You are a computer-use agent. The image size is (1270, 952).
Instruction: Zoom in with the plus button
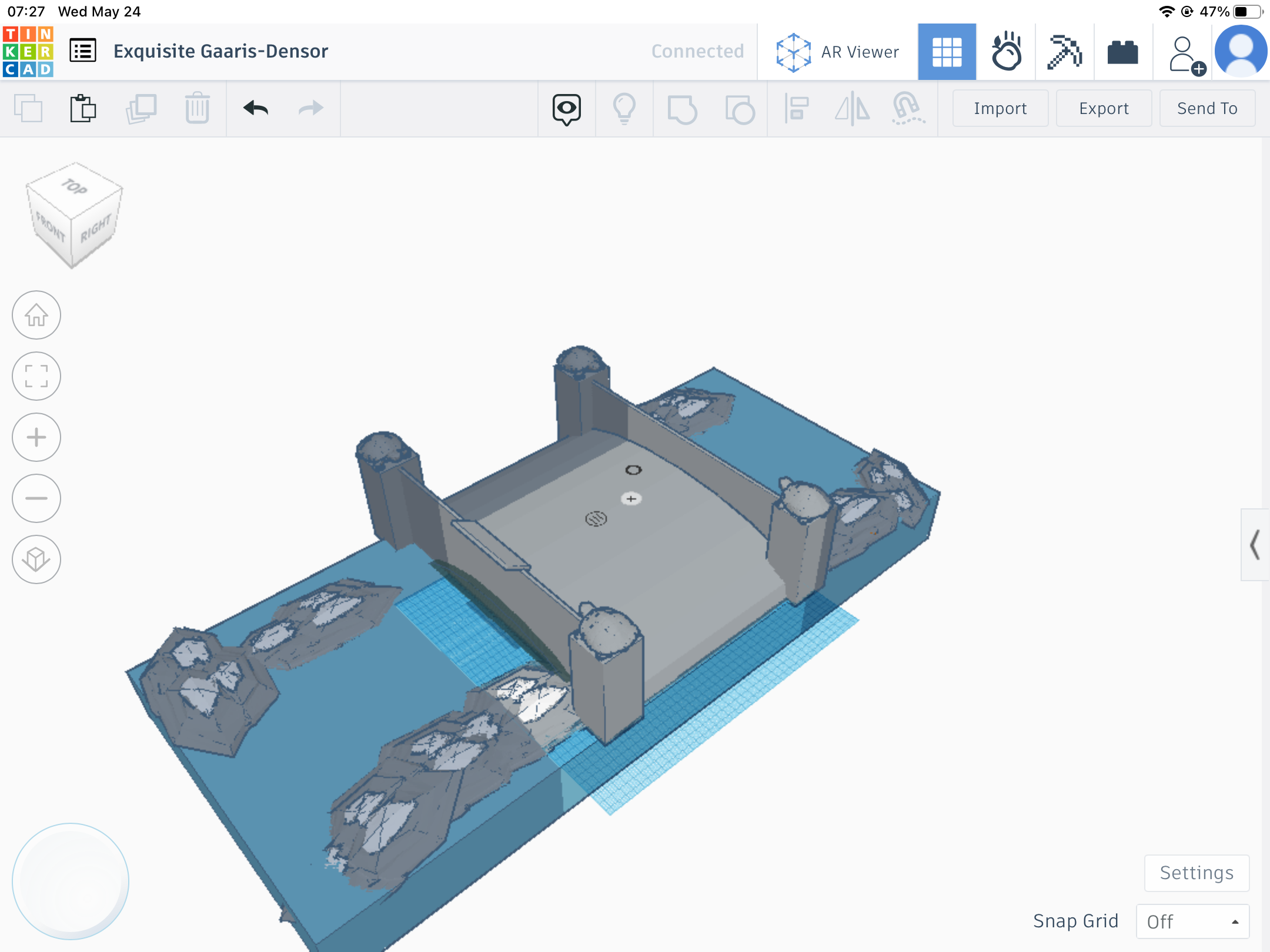[x=36, y=437]
